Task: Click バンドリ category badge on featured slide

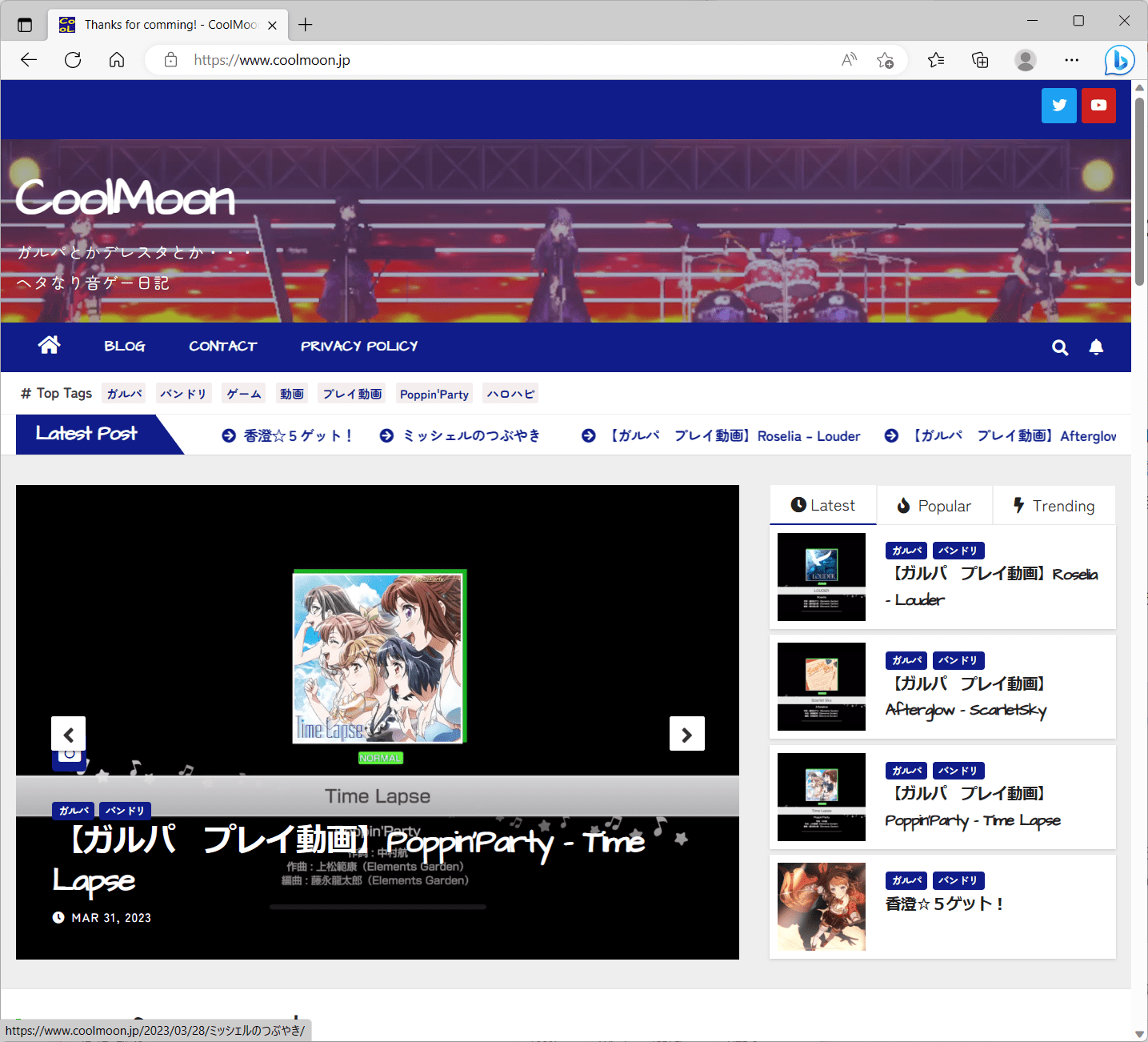Action: pos(125,811)
